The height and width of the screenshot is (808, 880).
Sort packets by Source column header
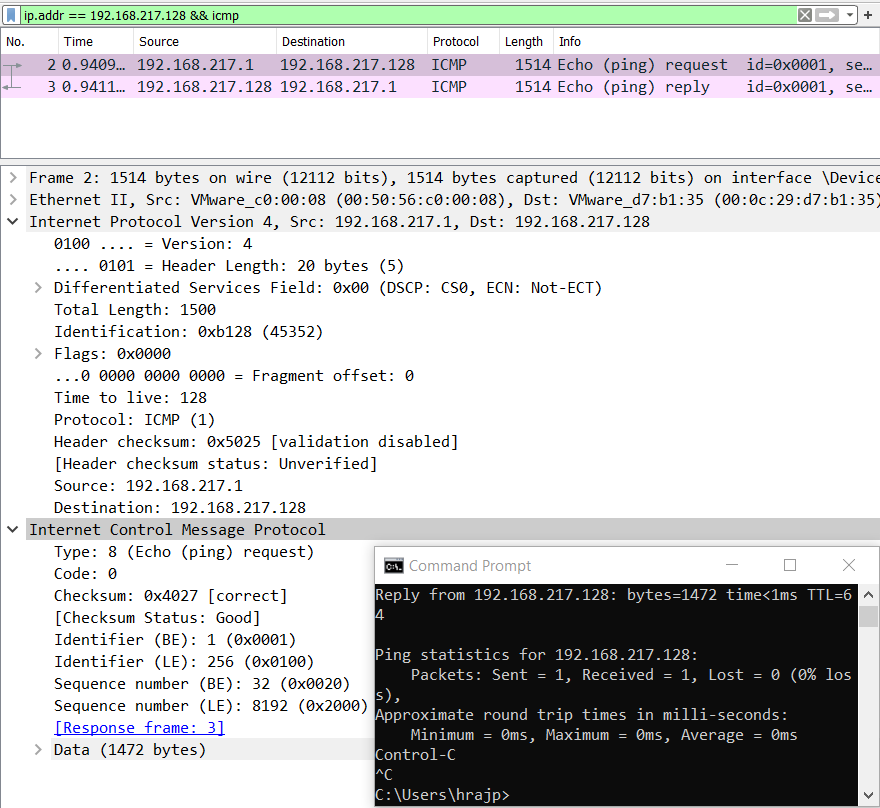click(x=205, y=42)
